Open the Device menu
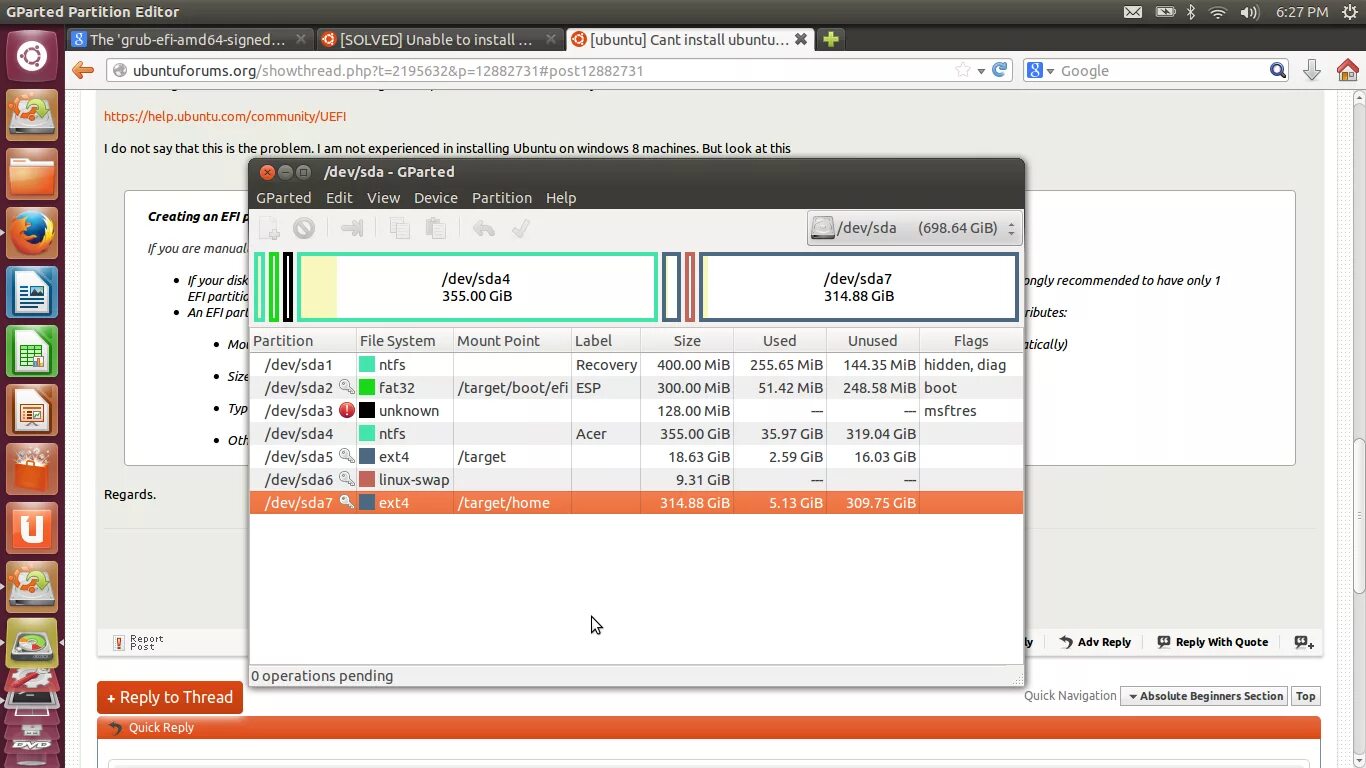This screenshot has height=768, width=1366. (436, 198)
